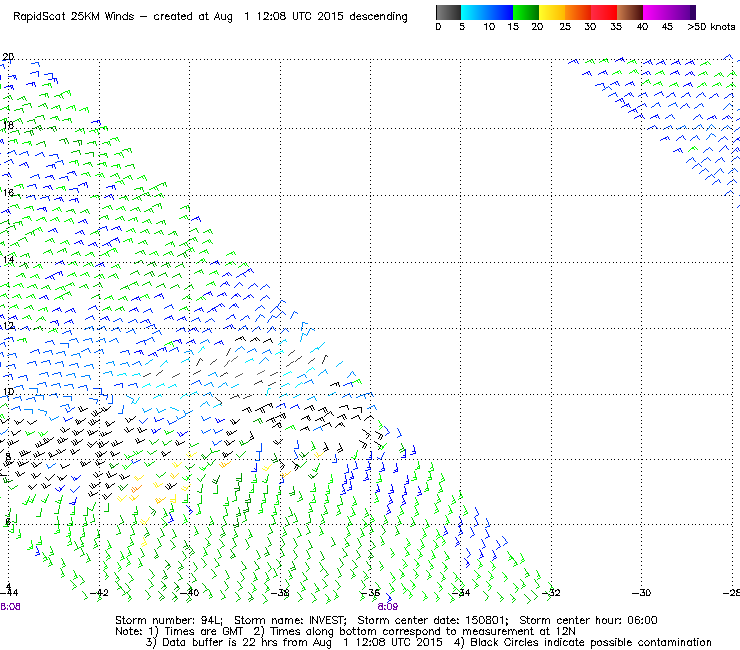Click the longitude label '-36'
The image size is (740, 650).
[370, 593]
